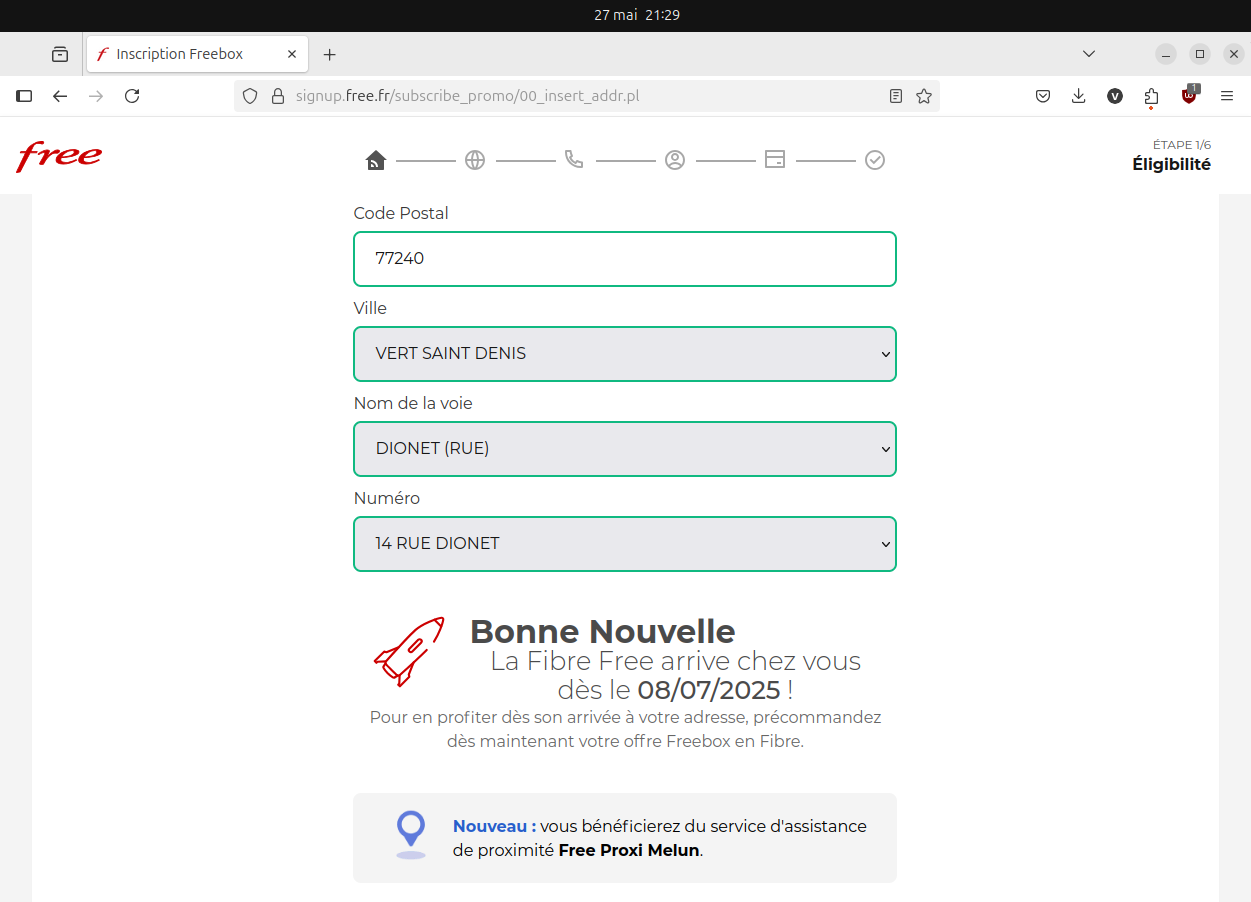
Task: Click the date and time in top bar
Action: pyautogui.click(x=637, y=15)
